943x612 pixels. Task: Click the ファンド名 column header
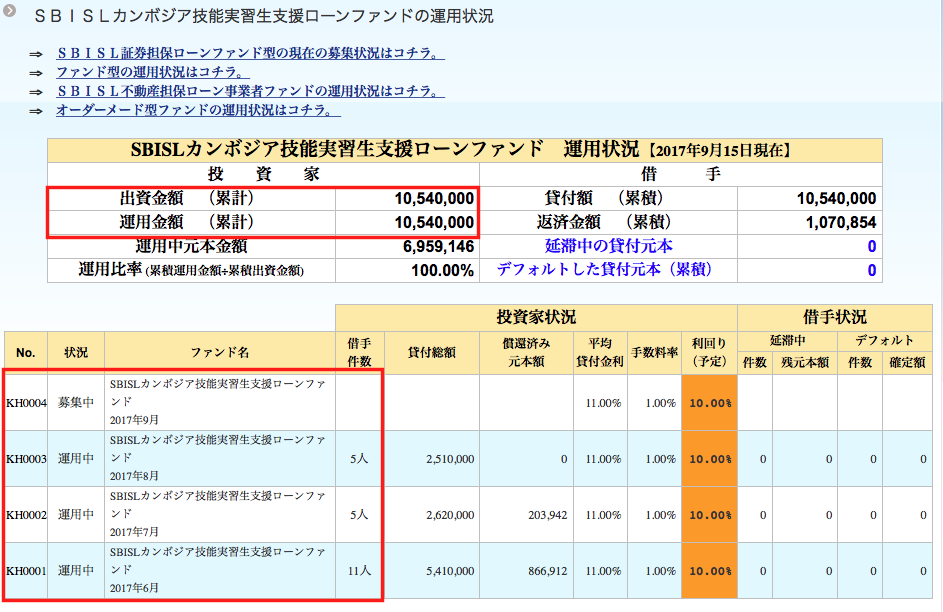(x=220, y=353)
